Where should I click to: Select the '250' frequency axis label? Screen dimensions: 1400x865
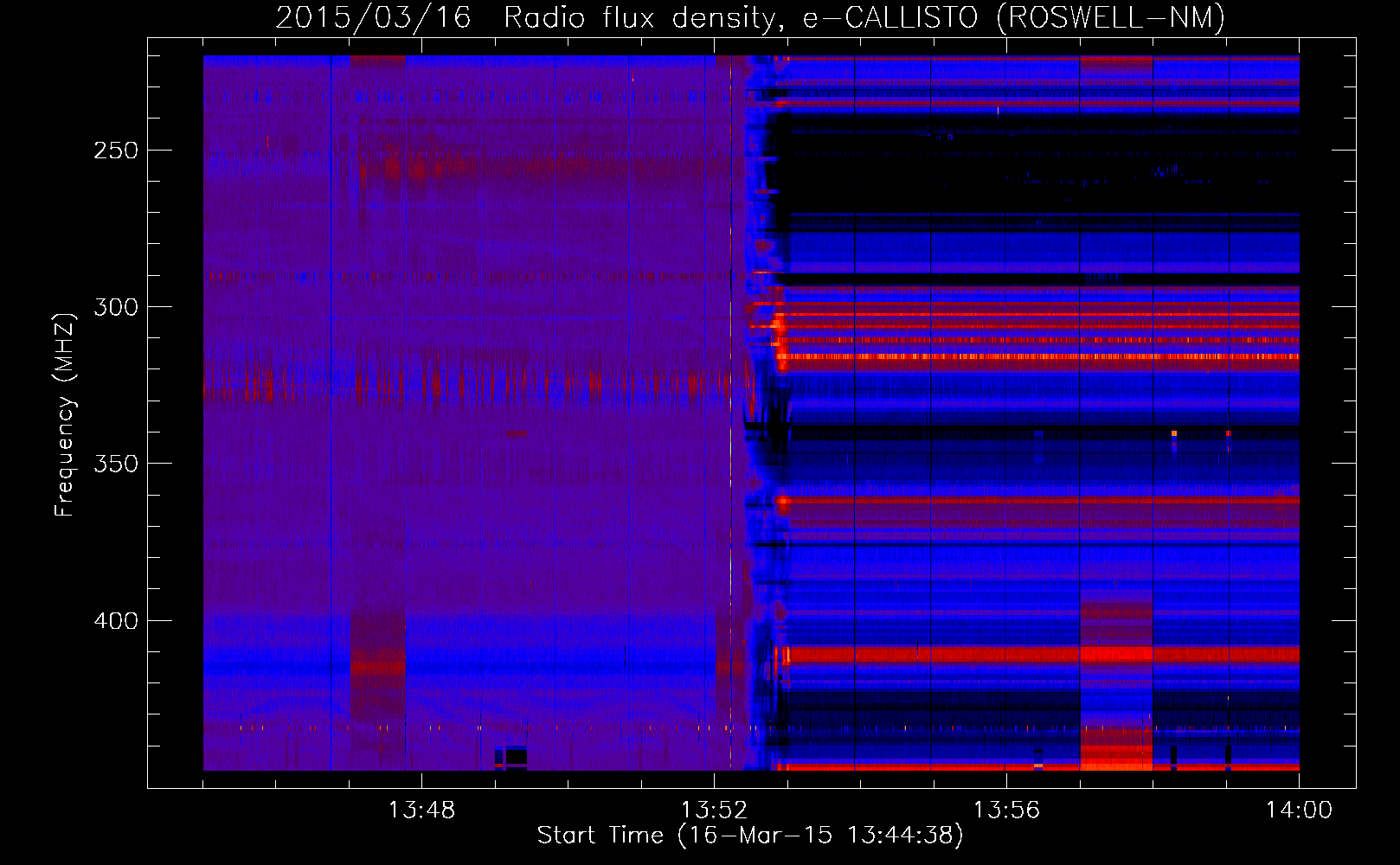(x=116, y=151)
